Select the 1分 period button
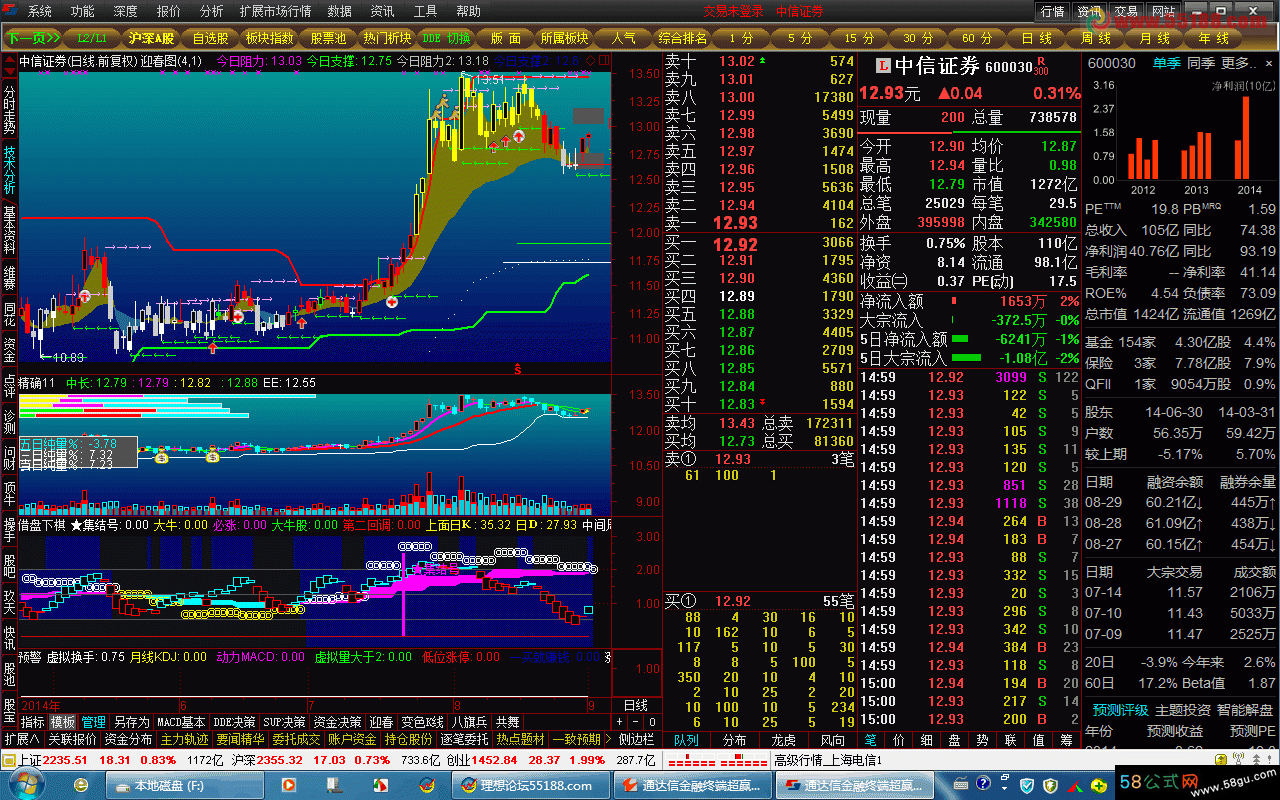The width and height of the screenshot is (1280, 800). (741, 38)
